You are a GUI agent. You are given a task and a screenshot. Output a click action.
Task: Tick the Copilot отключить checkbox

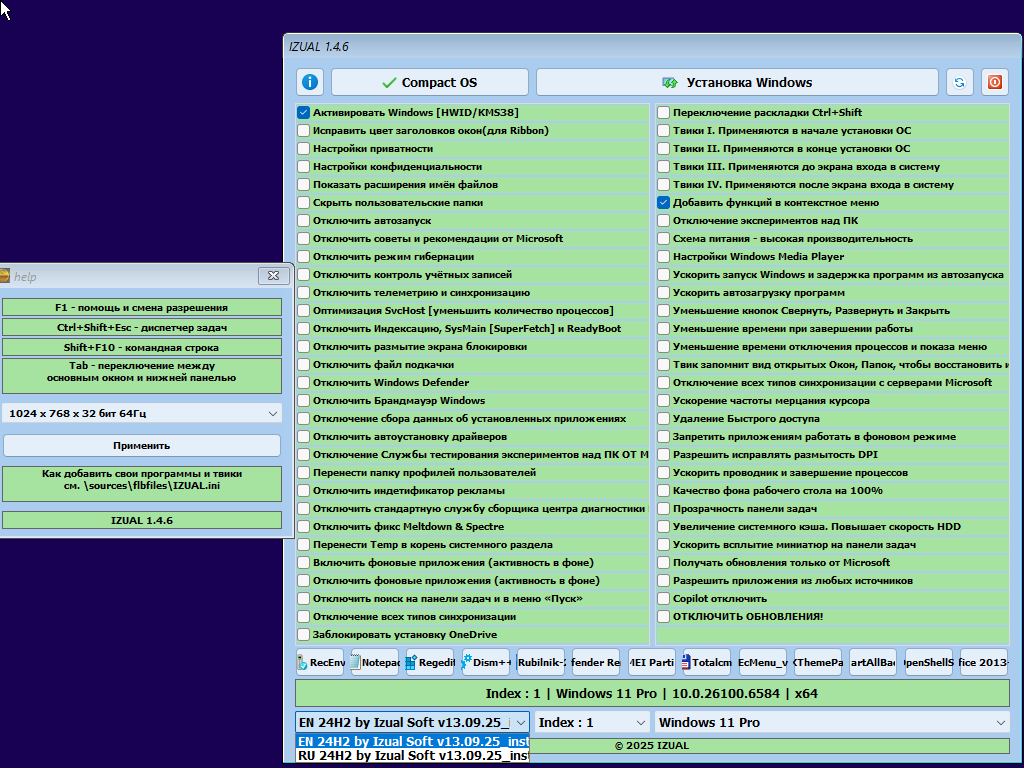(x=663, y=599)
